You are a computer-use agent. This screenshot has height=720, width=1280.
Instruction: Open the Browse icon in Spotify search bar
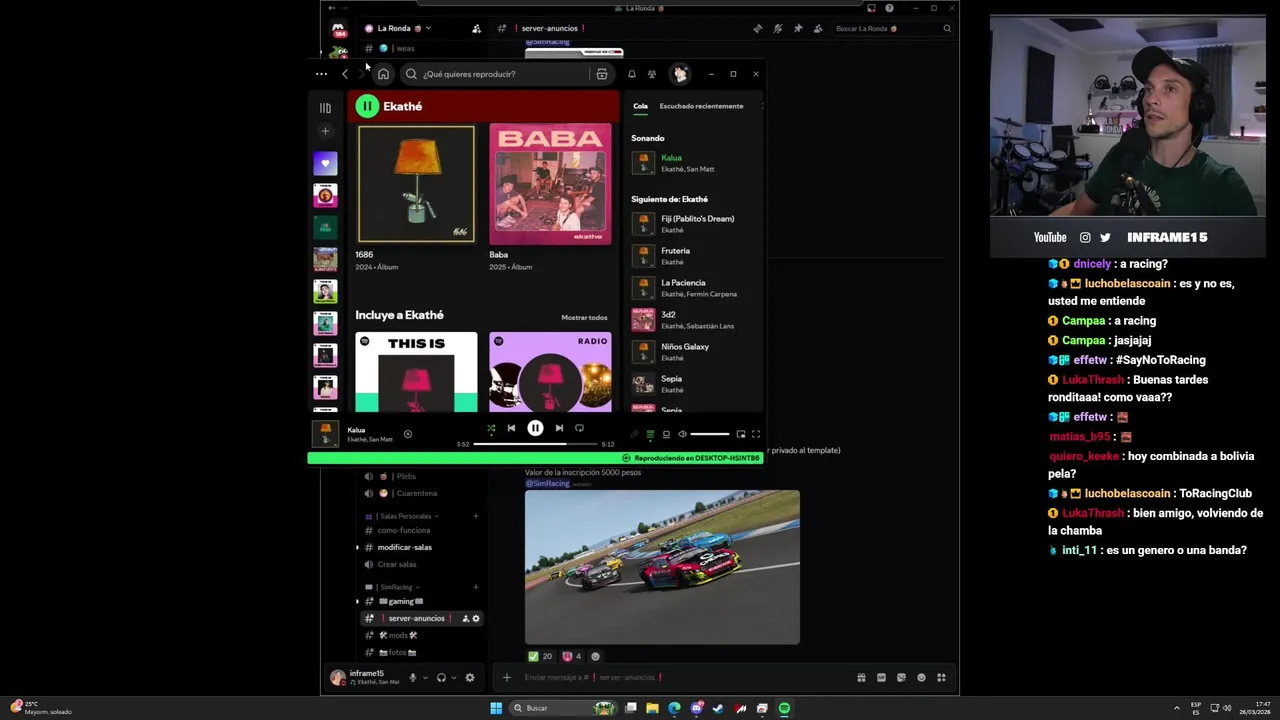click(601, 74)
